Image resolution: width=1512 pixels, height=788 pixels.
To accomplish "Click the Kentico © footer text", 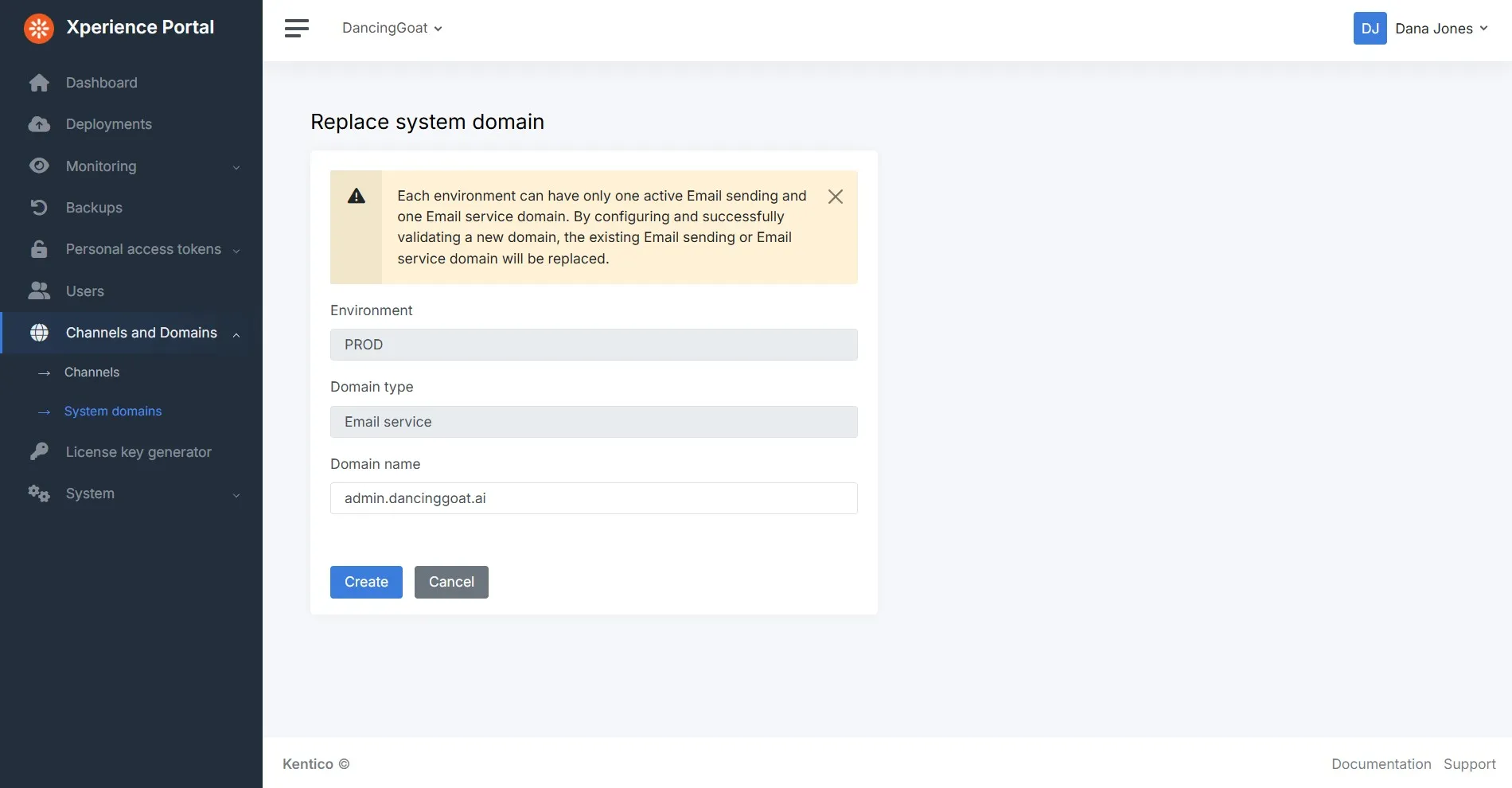I will 316,763.
